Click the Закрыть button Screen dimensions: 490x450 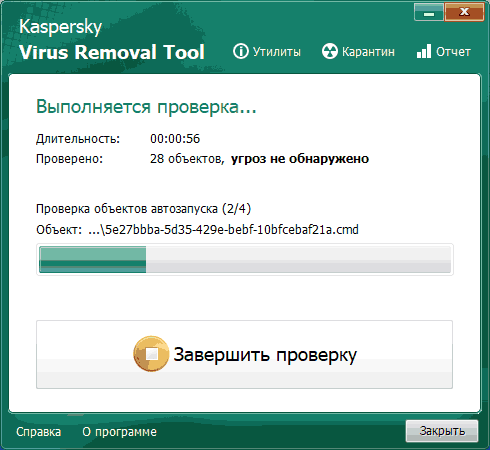(442, 431)
